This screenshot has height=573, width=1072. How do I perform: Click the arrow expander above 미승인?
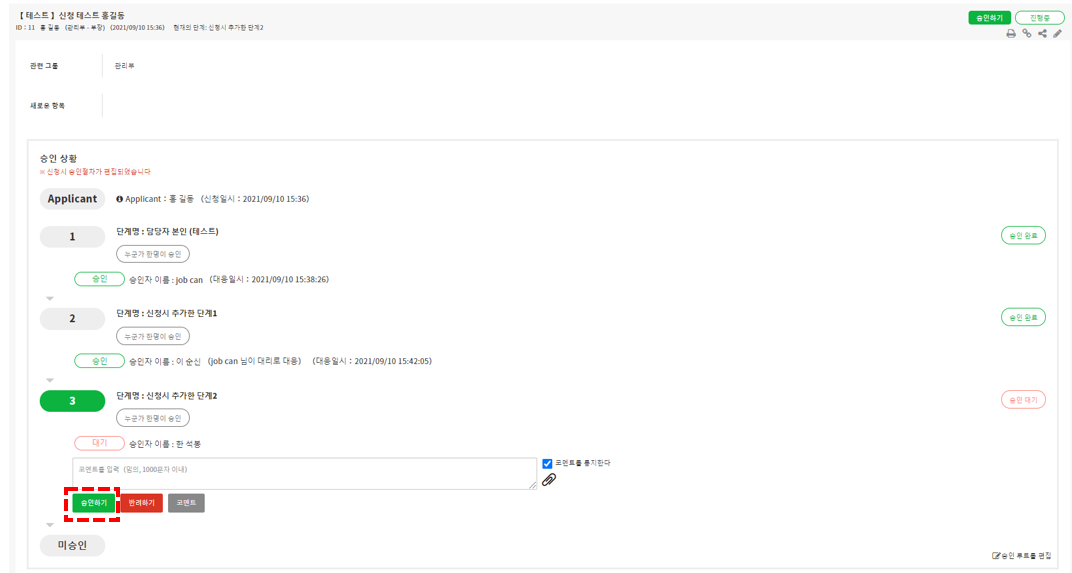pyautogui.click(x=49, y=525)
